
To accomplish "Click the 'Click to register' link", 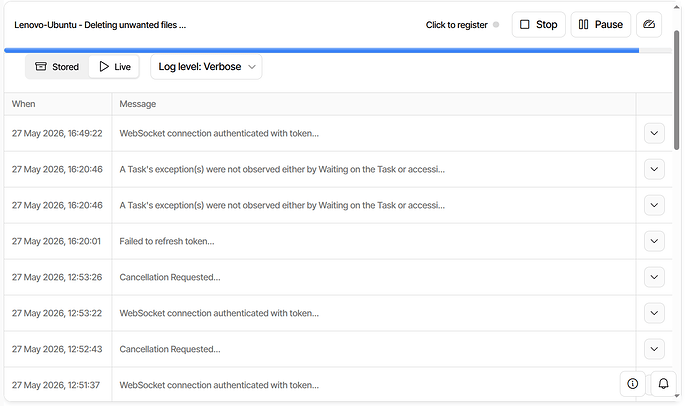I will (x=456, y=25).
